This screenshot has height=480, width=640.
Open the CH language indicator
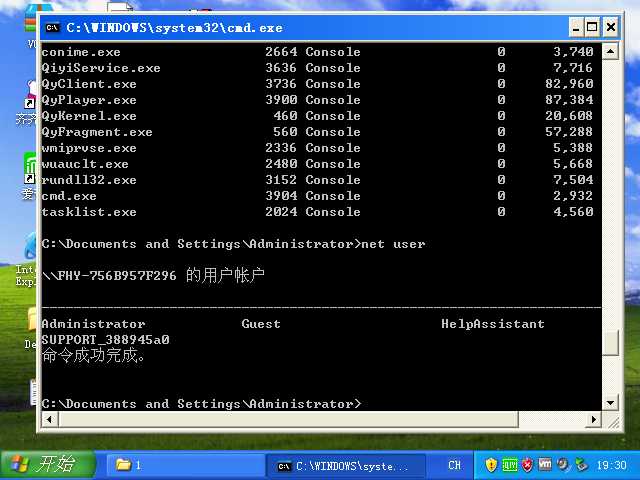point(454,465)
